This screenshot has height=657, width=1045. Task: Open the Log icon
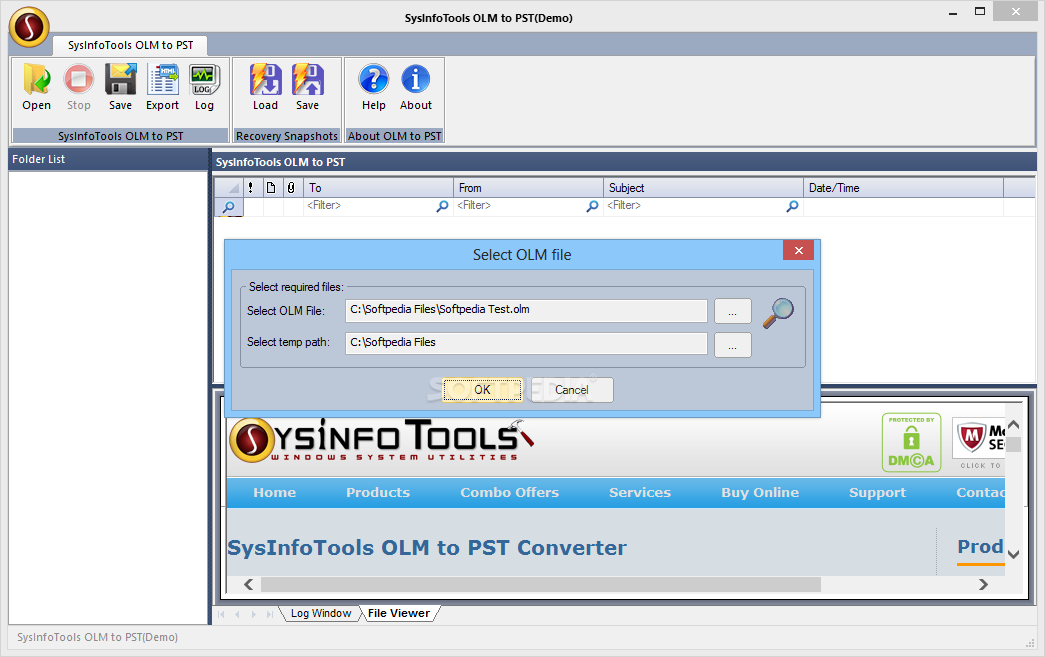(x=204, y=87)
